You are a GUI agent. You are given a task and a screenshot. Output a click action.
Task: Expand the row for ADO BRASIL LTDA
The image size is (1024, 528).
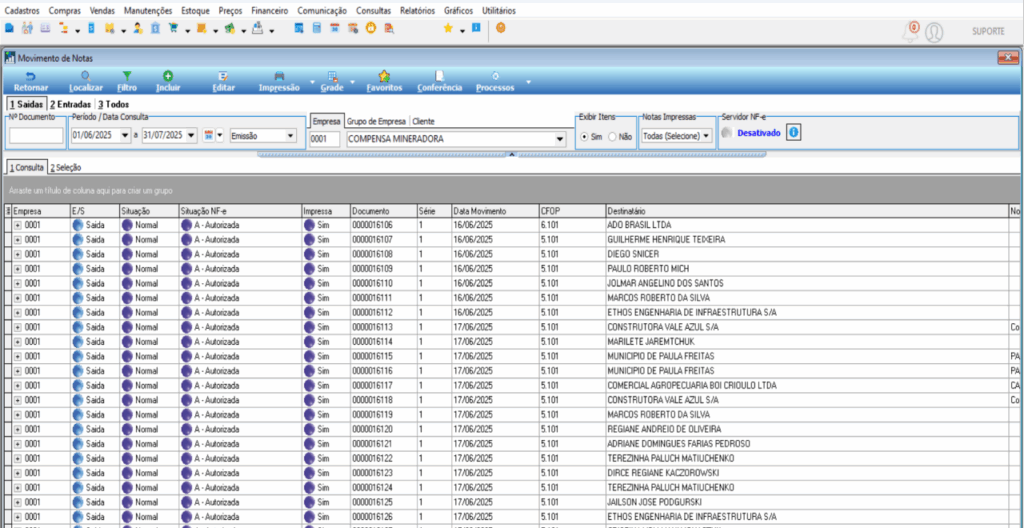tap(17, 225)
